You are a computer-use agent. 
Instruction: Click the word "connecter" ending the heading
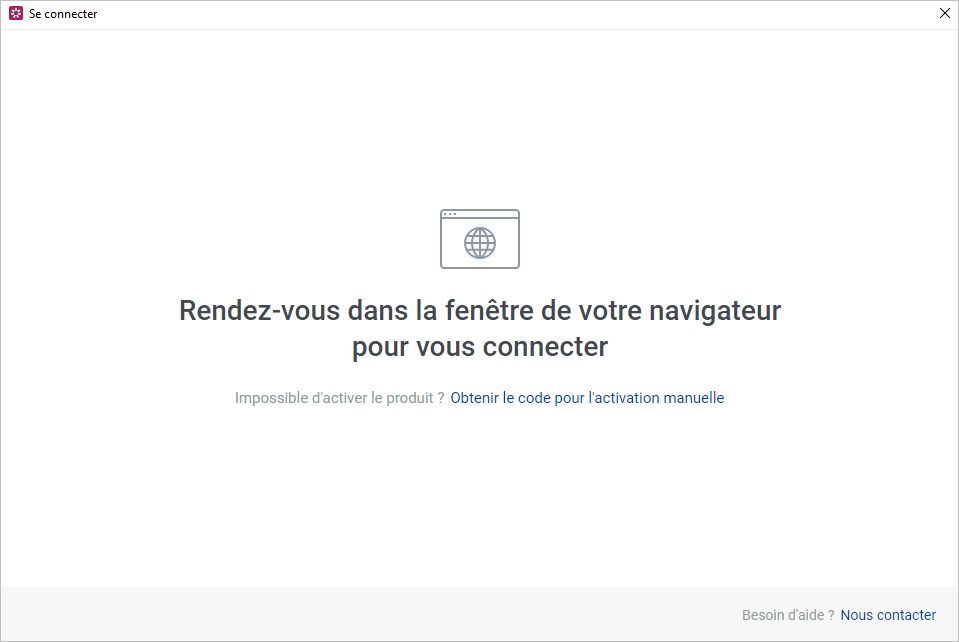point(545,347)
